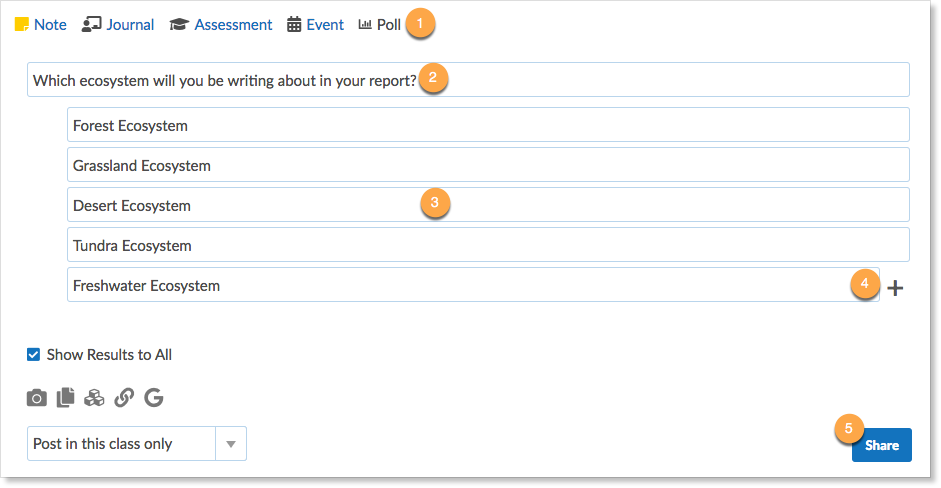Expand the 'Post in this class only' dropdown
Screen dimensions: 941x488
coord(231,444)
